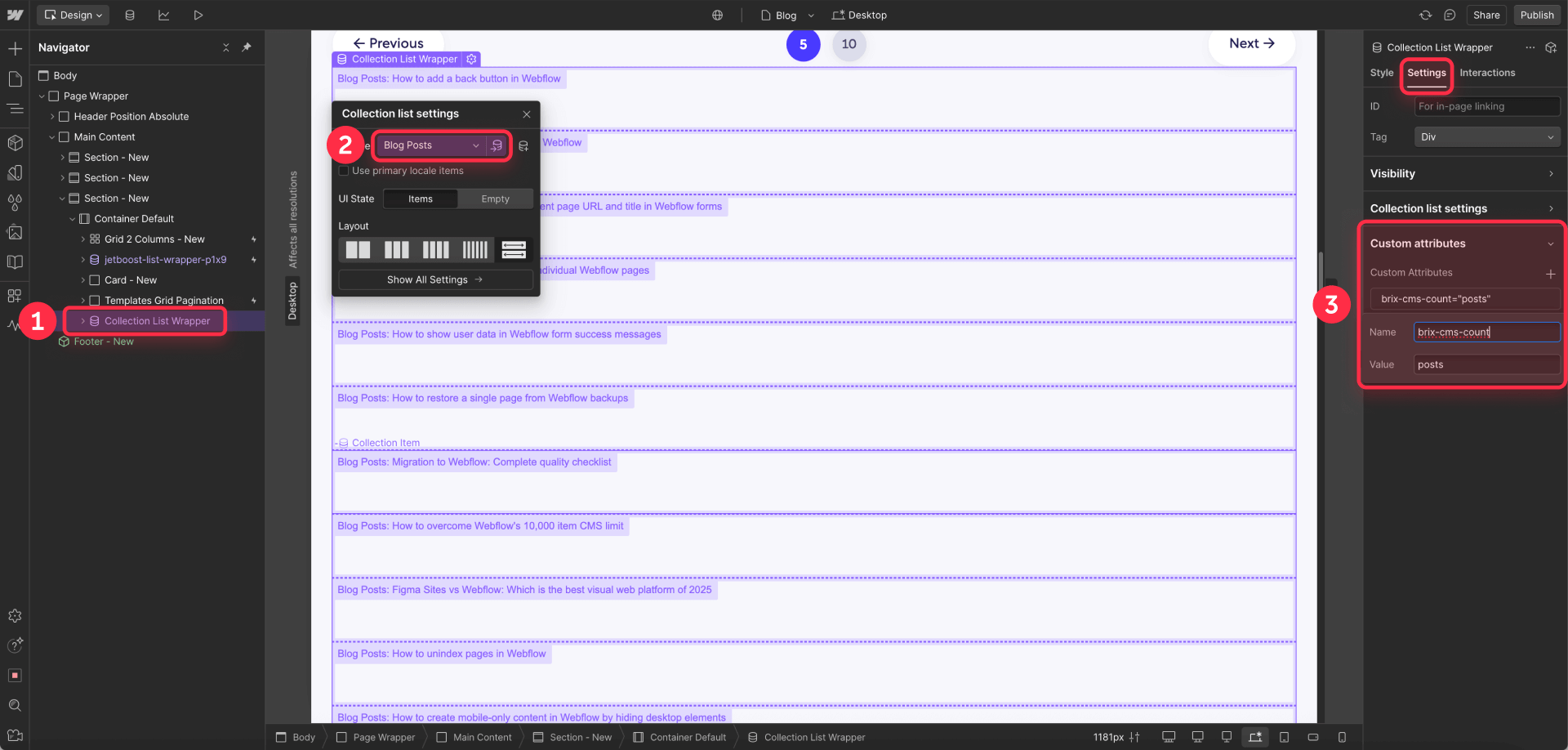Viewport: 1568px width, 750px height.
Task: Click the Previous pagination button
Action: coord(388,42)
